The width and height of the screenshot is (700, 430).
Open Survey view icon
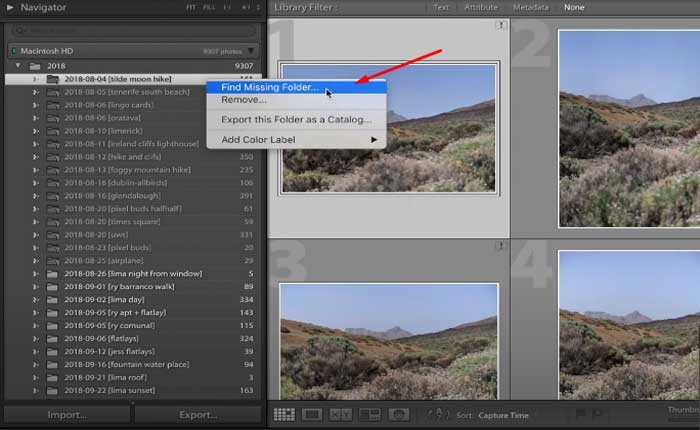pyautogui.click(x=370, y=415)
